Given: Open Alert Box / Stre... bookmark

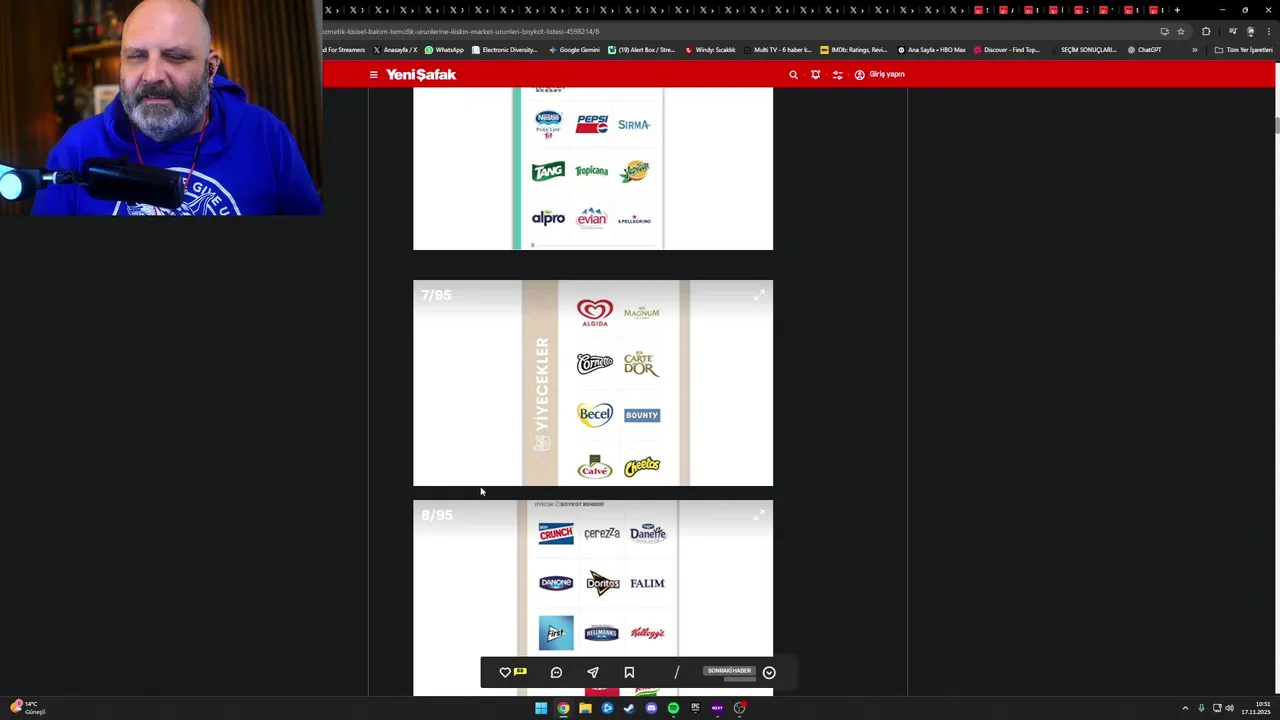Looking at the screenshot, I should [641, 50].
